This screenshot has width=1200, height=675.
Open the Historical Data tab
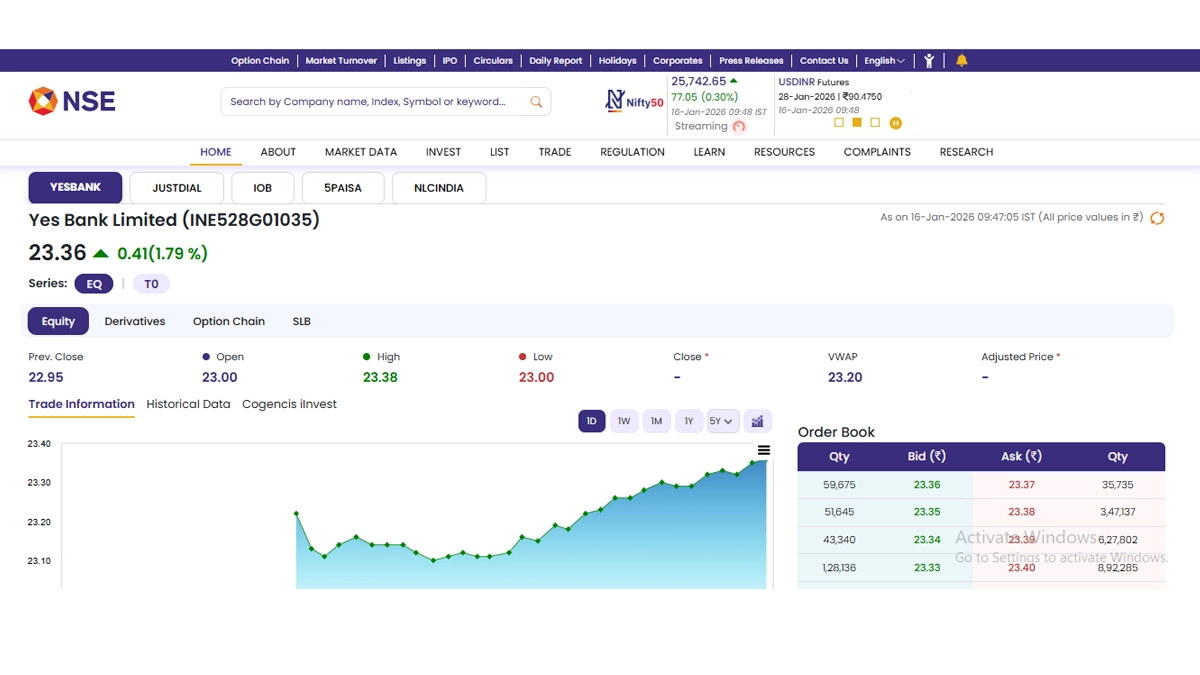click(x=188, y=404)
